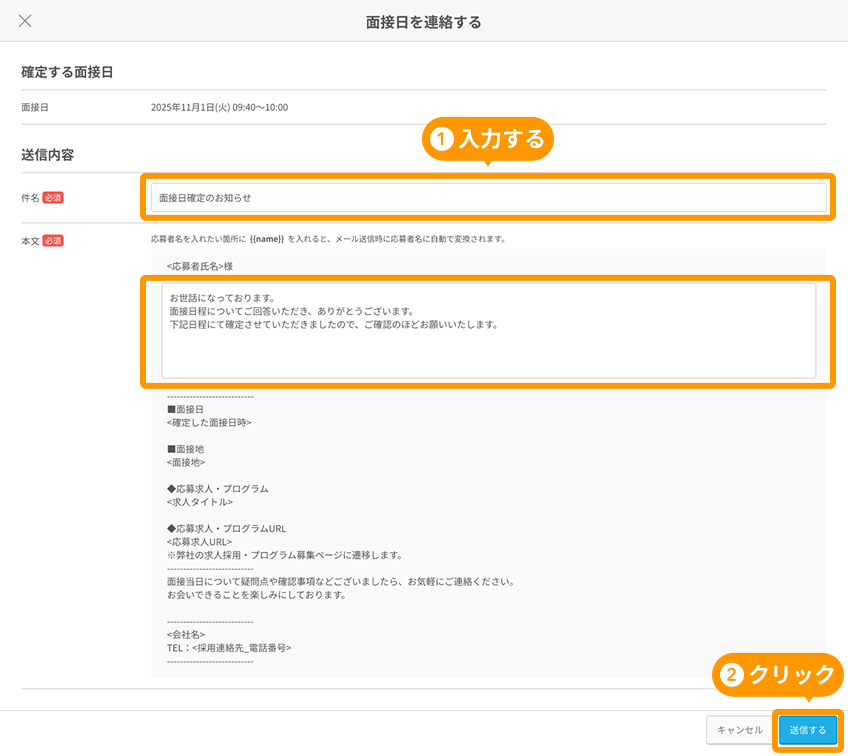Click the <会社名> placeholder line
The width and height of the screenshot is (848, 756).
click(x=186, y=635)
